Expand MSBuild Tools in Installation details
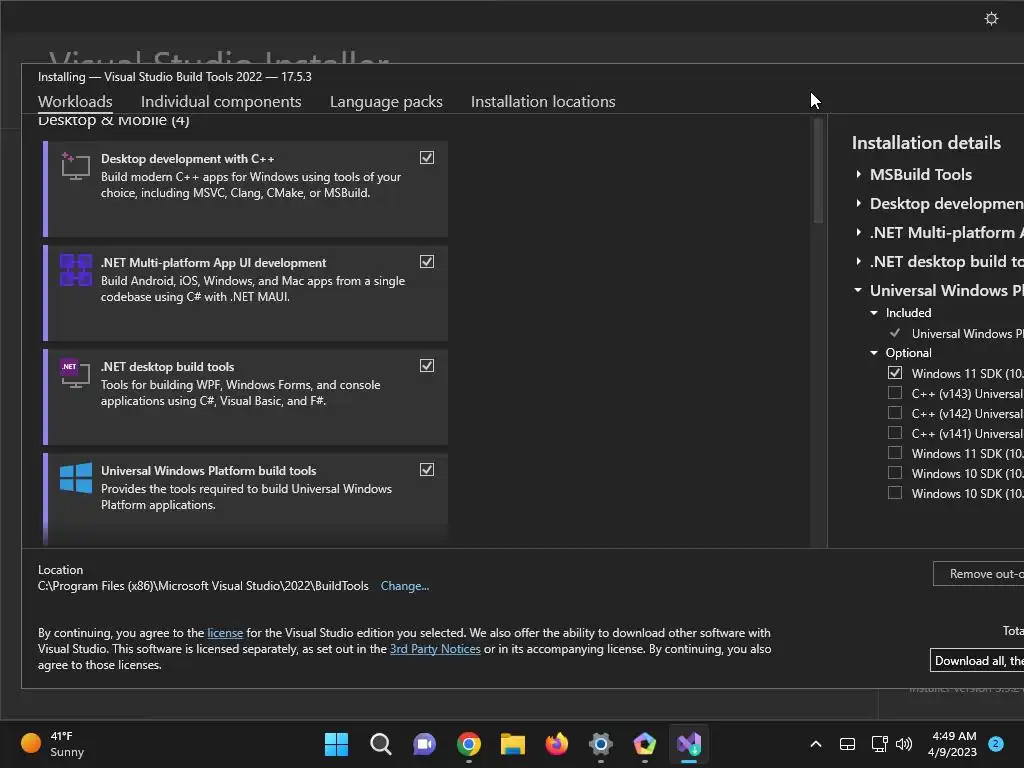1024x768 pixels. pyautogui.click(x=858, y=174)
